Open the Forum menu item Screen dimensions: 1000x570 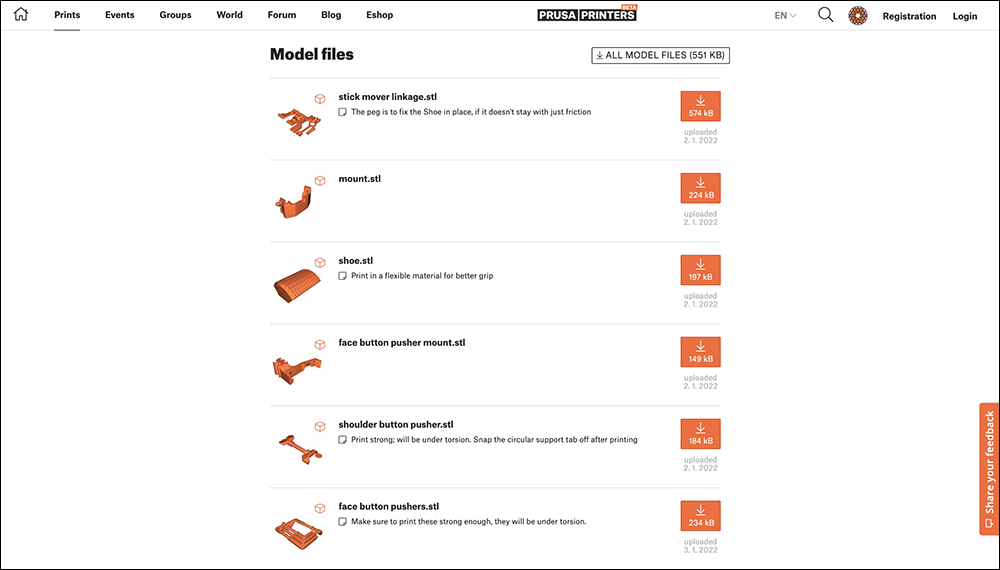282,15
